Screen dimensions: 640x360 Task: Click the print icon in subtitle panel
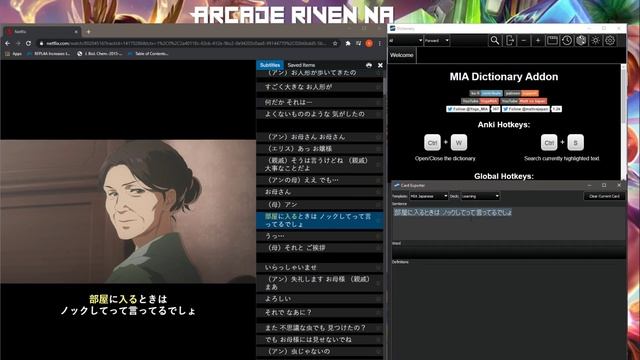coord(369,65)
